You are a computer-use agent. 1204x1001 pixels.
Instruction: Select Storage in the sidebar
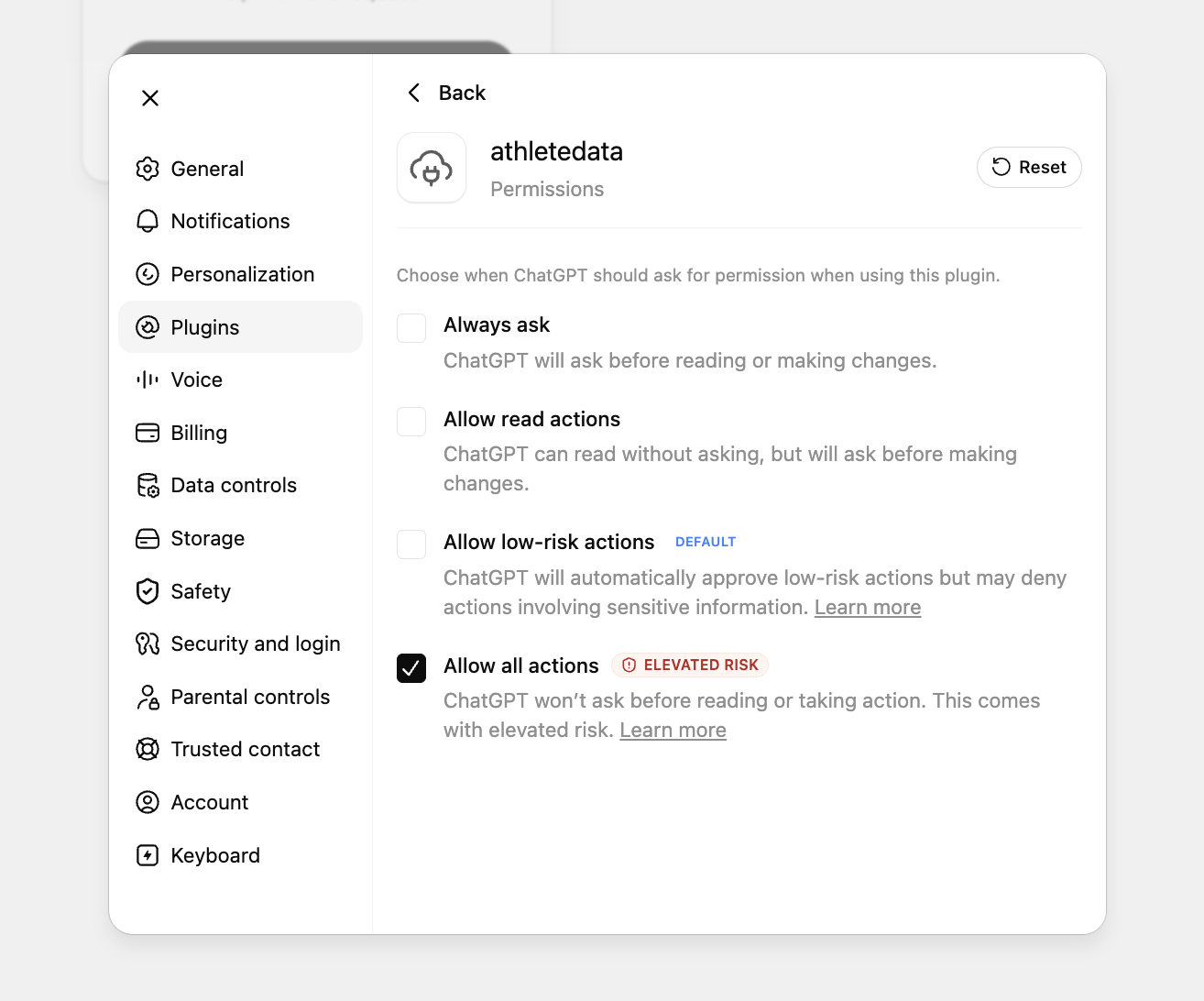coord(241,538)
